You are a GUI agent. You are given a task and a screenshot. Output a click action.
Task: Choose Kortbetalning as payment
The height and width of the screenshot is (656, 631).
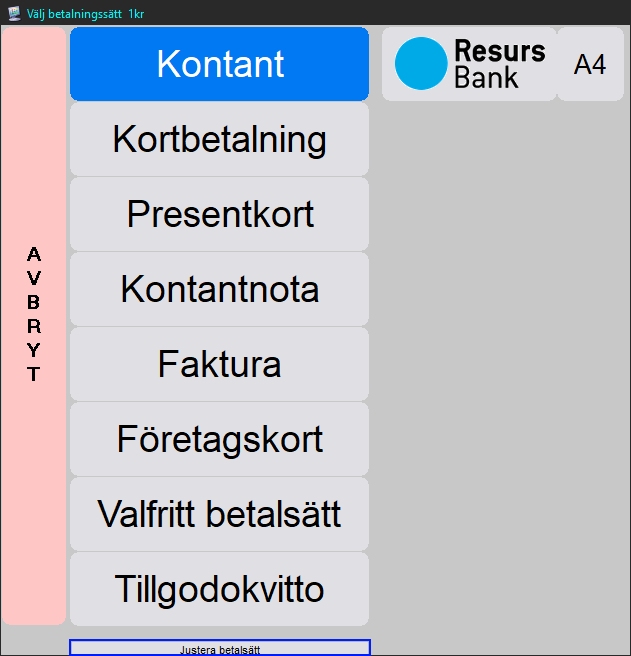pos(219,139)
